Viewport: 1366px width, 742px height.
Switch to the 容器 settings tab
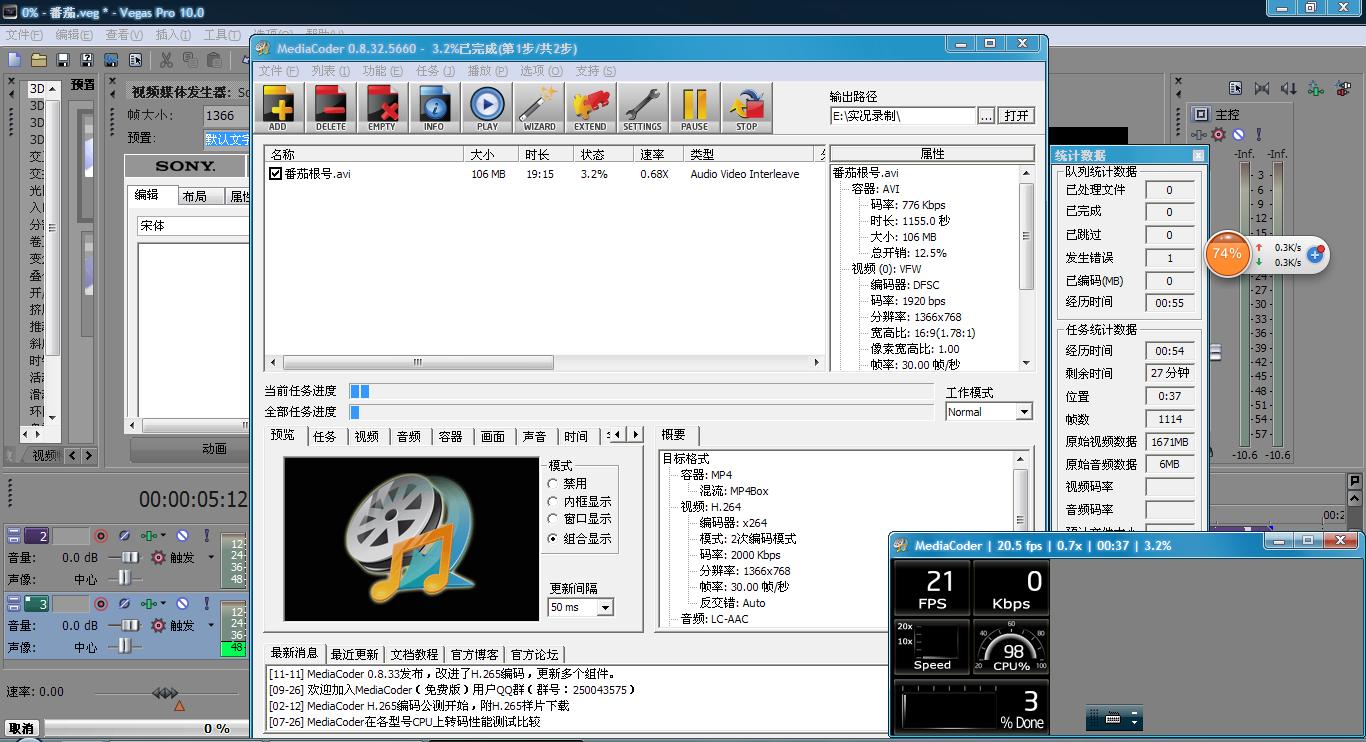(451, 436)
